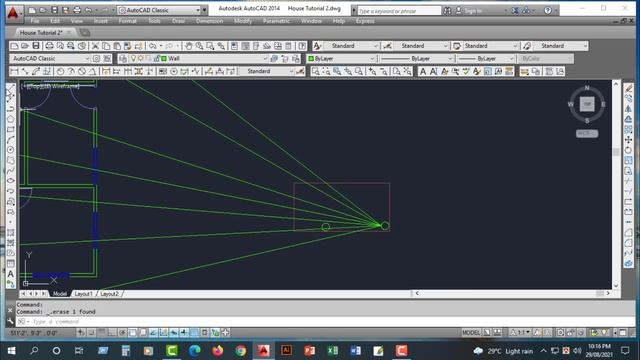Click the green ByLayer color swatch
This screenshot has width=640, height=360.
pyautogui.click(x=311, y=59)
